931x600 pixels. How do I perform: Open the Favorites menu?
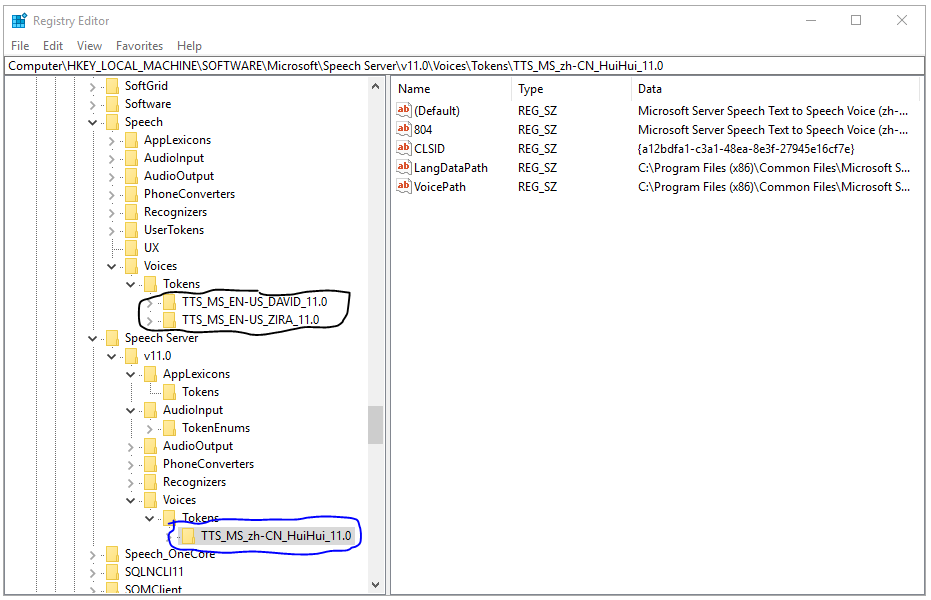[139, 46]
